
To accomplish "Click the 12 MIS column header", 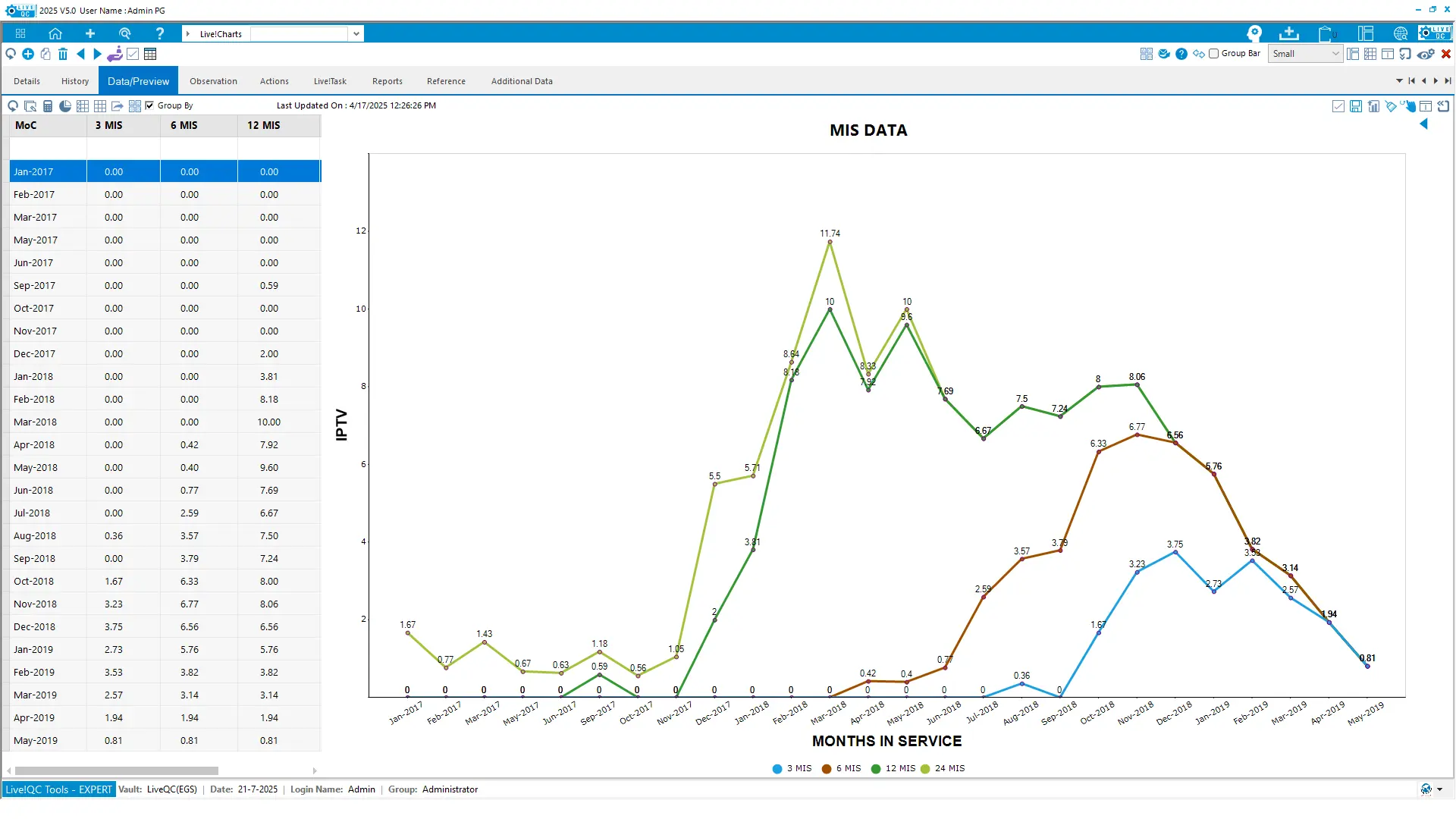I will click(x=263, y=125).
